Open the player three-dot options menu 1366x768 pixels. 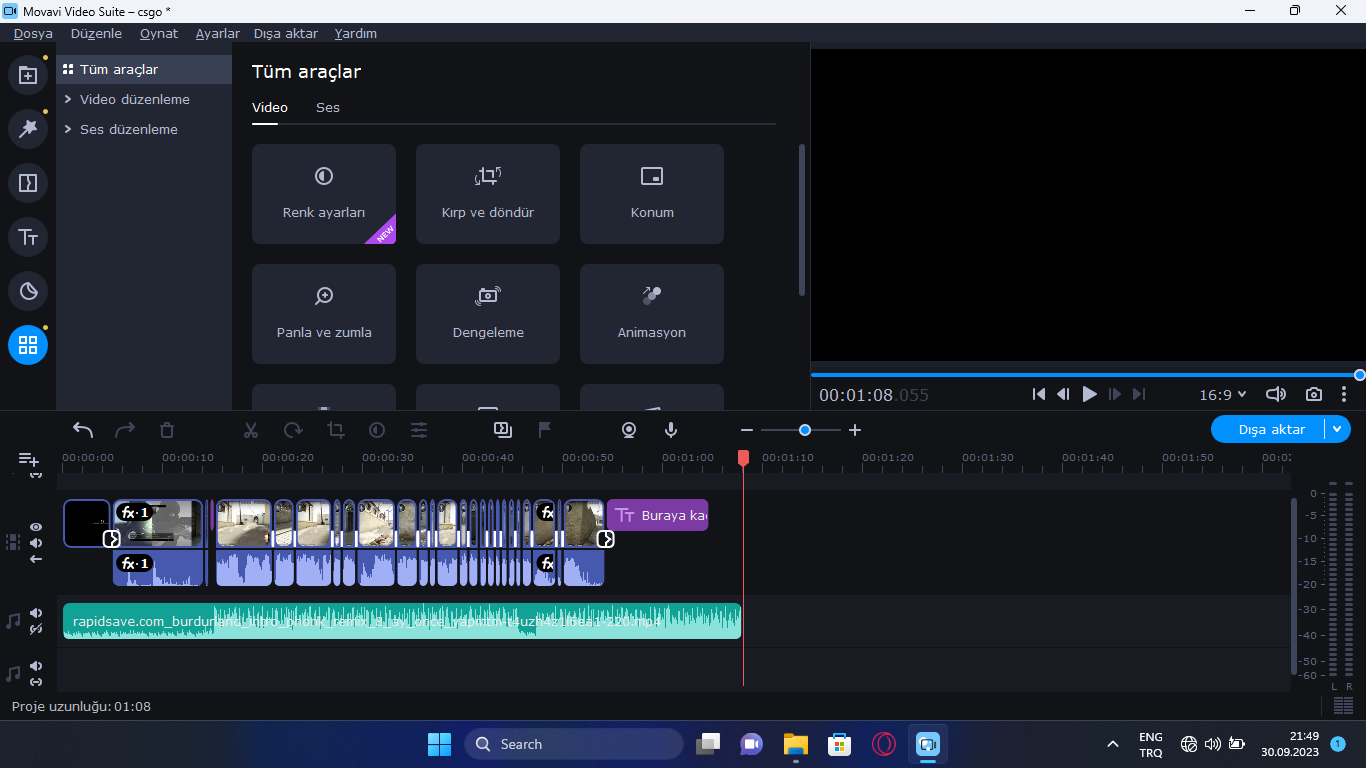click(1344, 395)
